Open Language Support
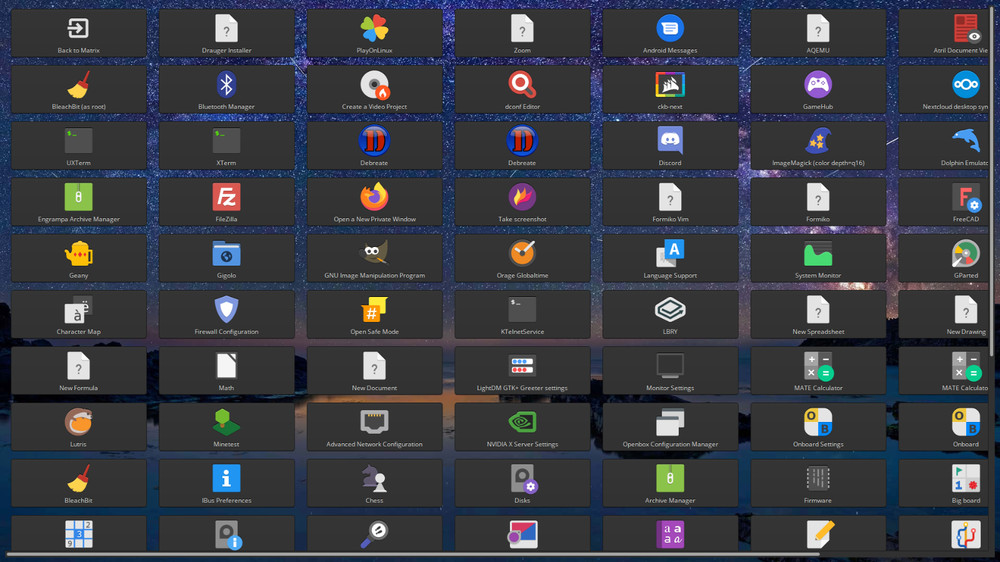 (x=670, y=258)
